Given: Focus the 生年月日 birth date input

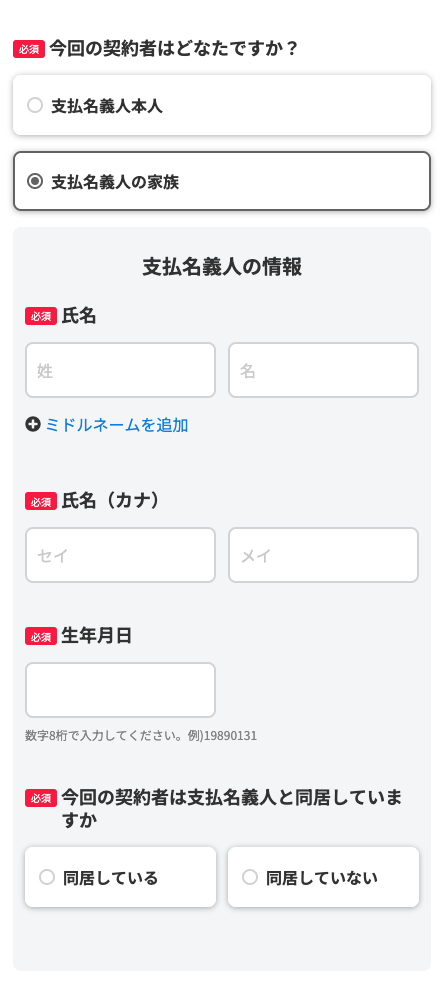Looking at the screenshot, I should 120,690.
